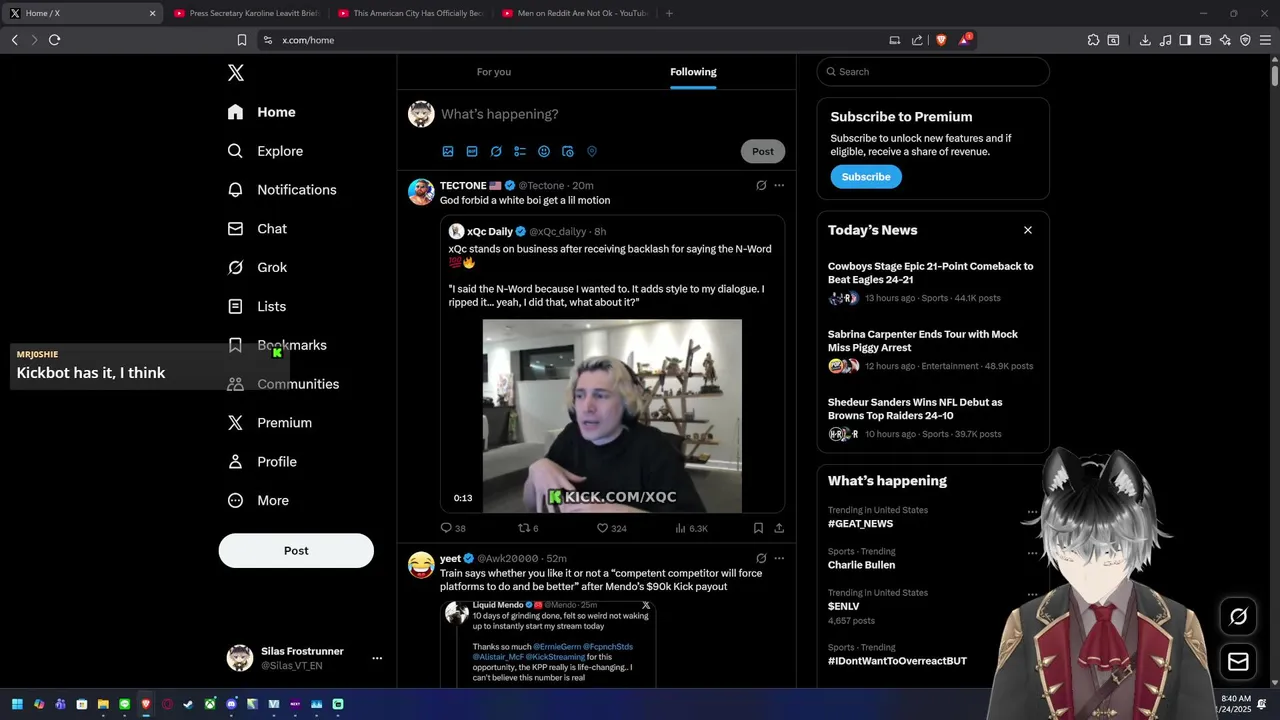
Task: Switch to the Men on Reddit YouTube tab
Action: pos(574,13)
